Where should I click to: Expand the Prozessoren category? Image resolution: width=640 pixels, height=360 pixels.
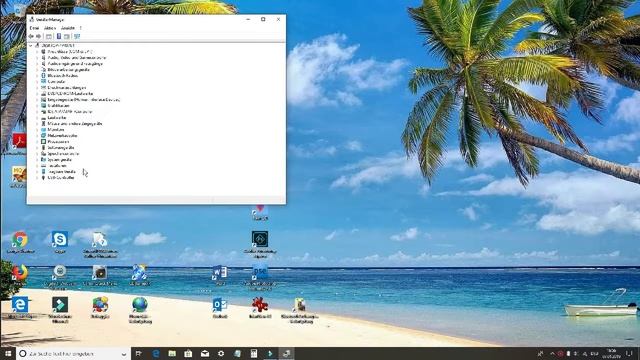pyautogui.click(x=37, y=142)
